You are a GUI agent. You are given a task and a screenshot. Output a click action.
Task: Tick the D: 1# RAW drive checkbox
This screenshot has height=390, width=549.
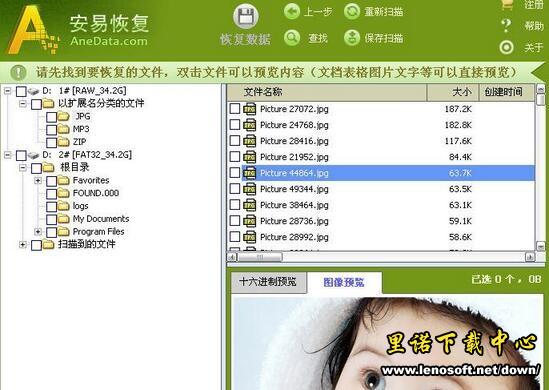(x=21, y=91)
